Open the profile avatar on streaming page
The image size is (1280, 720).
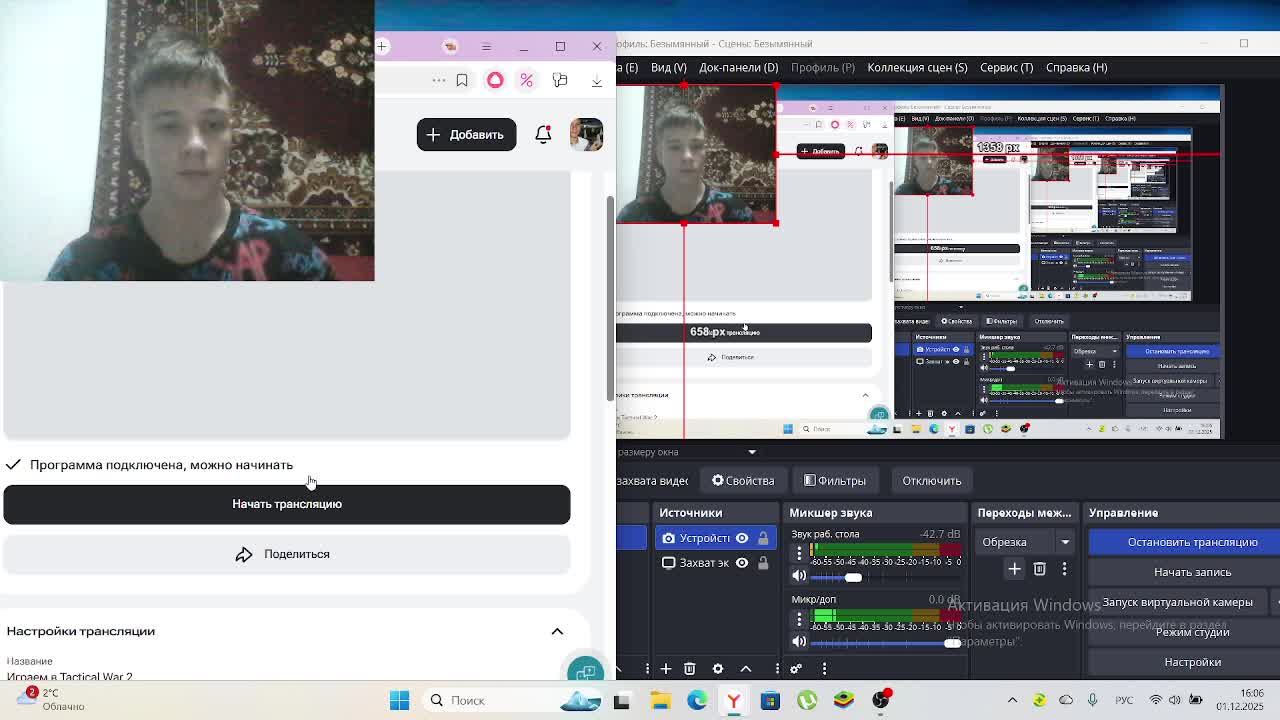tap(586, 134)
